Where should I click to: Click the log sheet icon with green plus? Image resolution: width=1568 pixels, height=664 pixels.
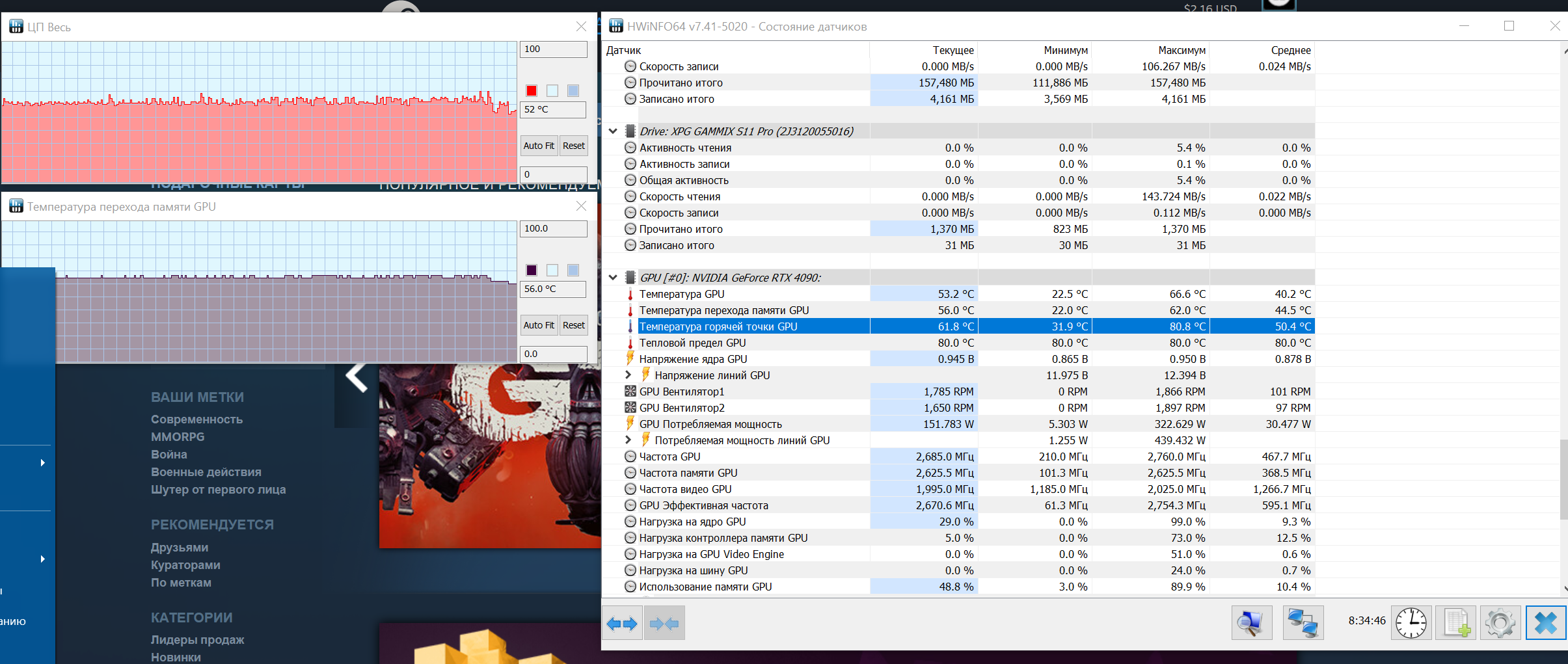1456,623
